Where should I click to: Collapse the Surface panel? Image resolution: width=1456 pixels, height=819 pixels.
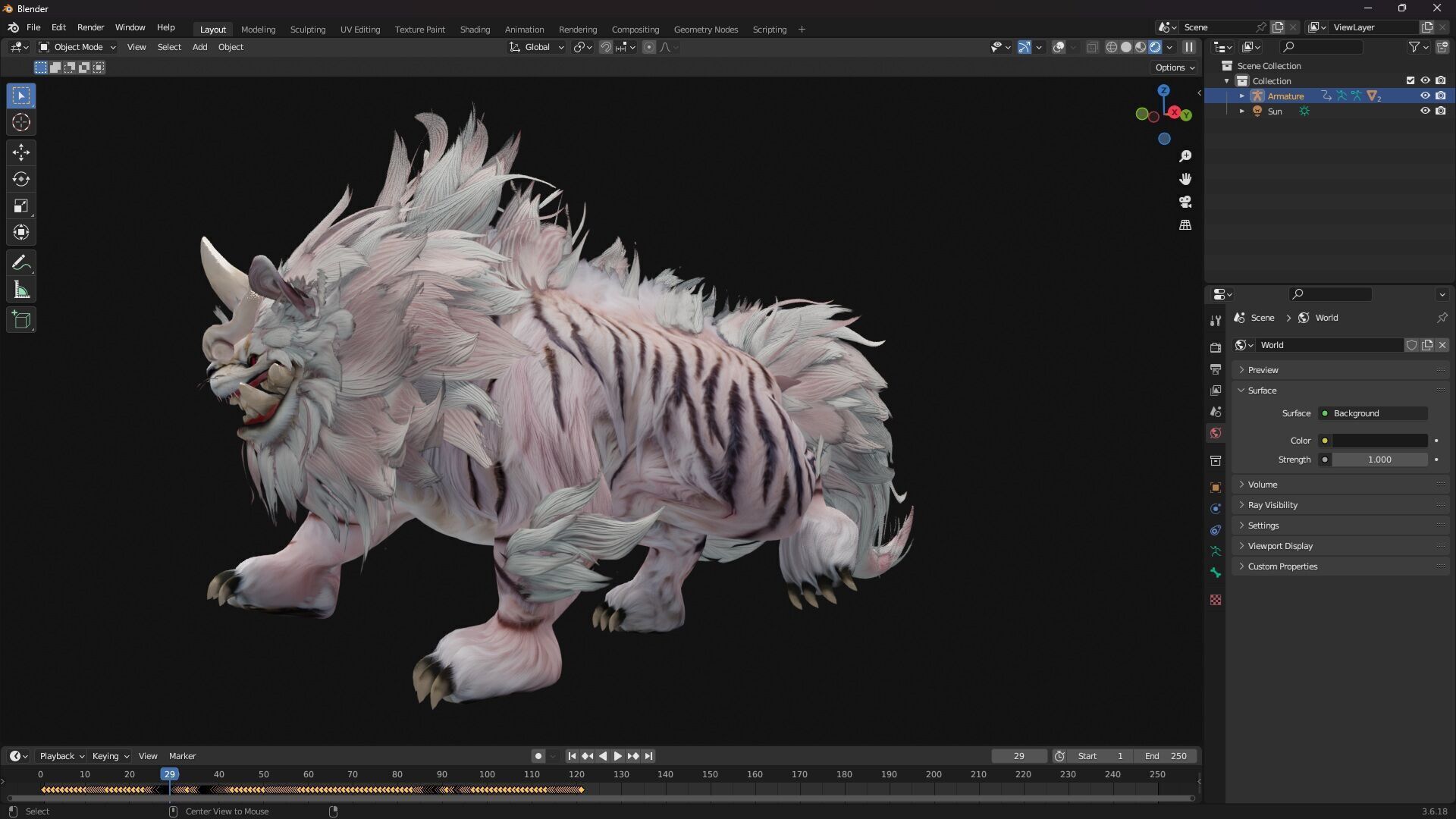click(1341, 391)
